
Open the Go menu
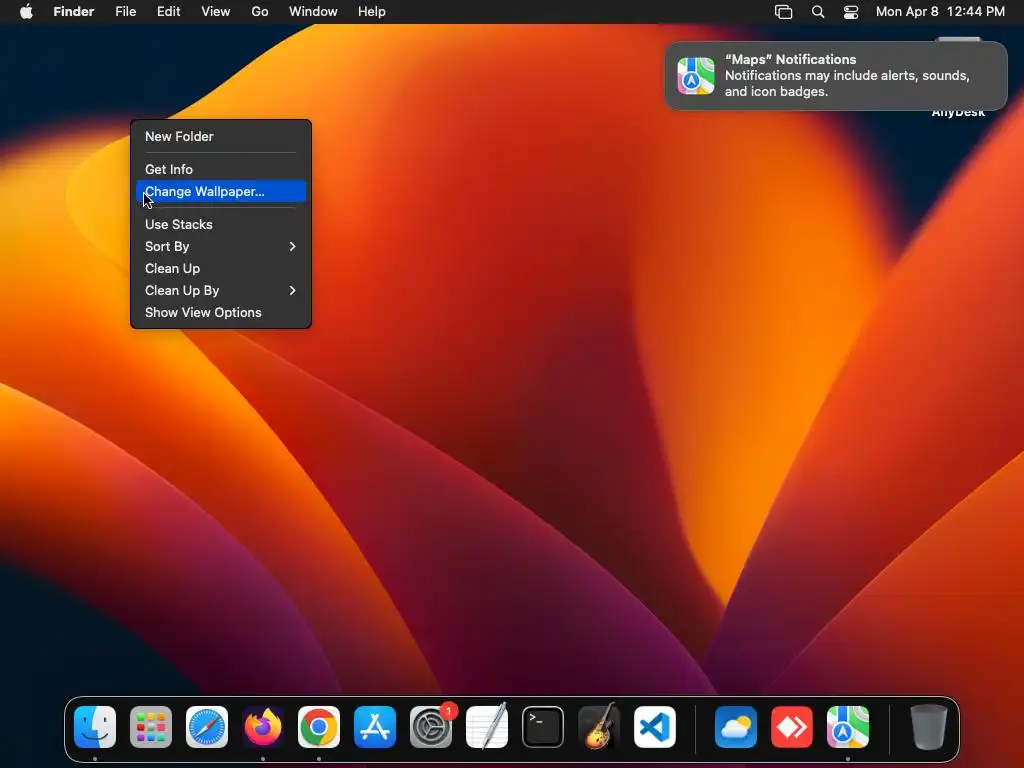click(x=260, y=12)
